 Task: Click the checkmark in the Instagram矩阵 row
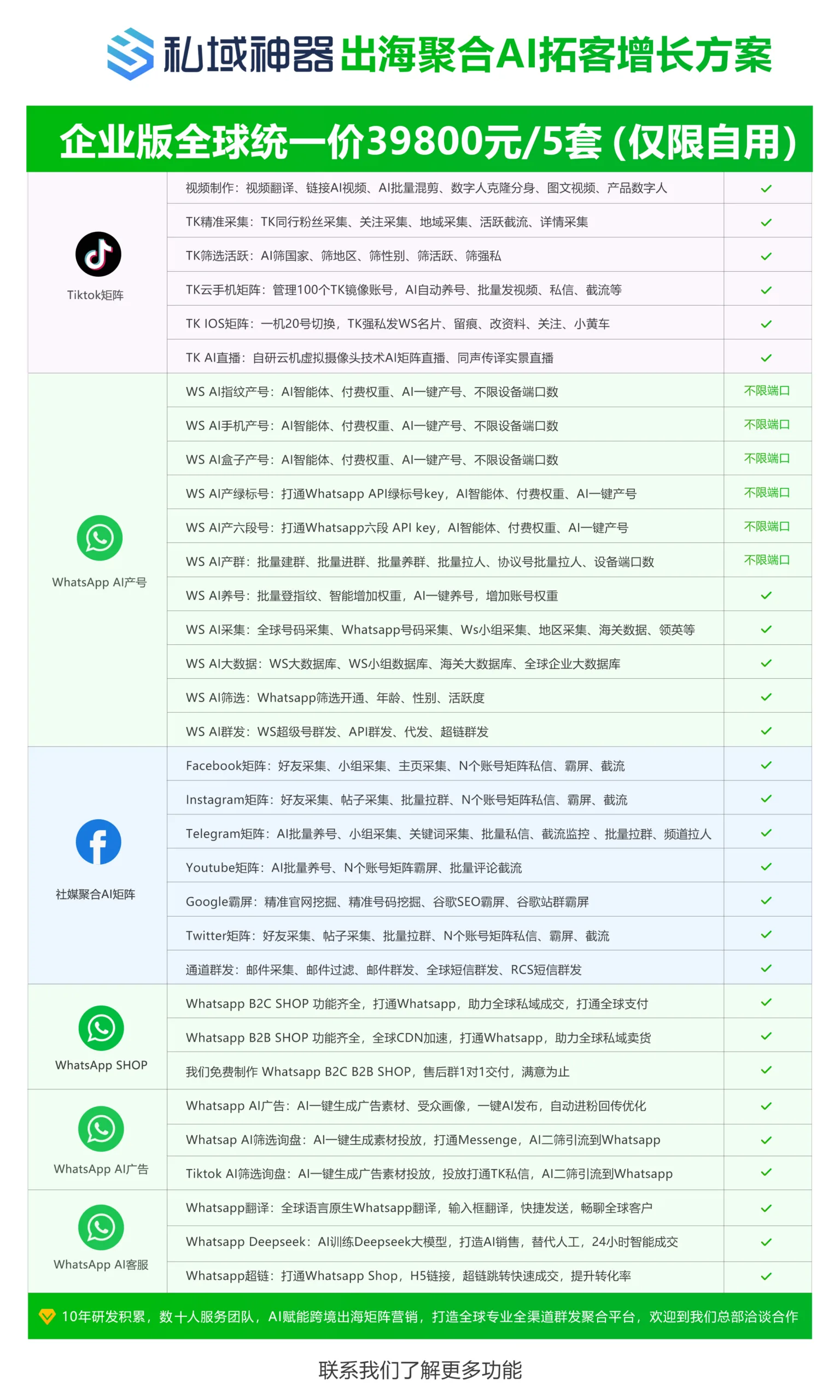click(766, 799)
